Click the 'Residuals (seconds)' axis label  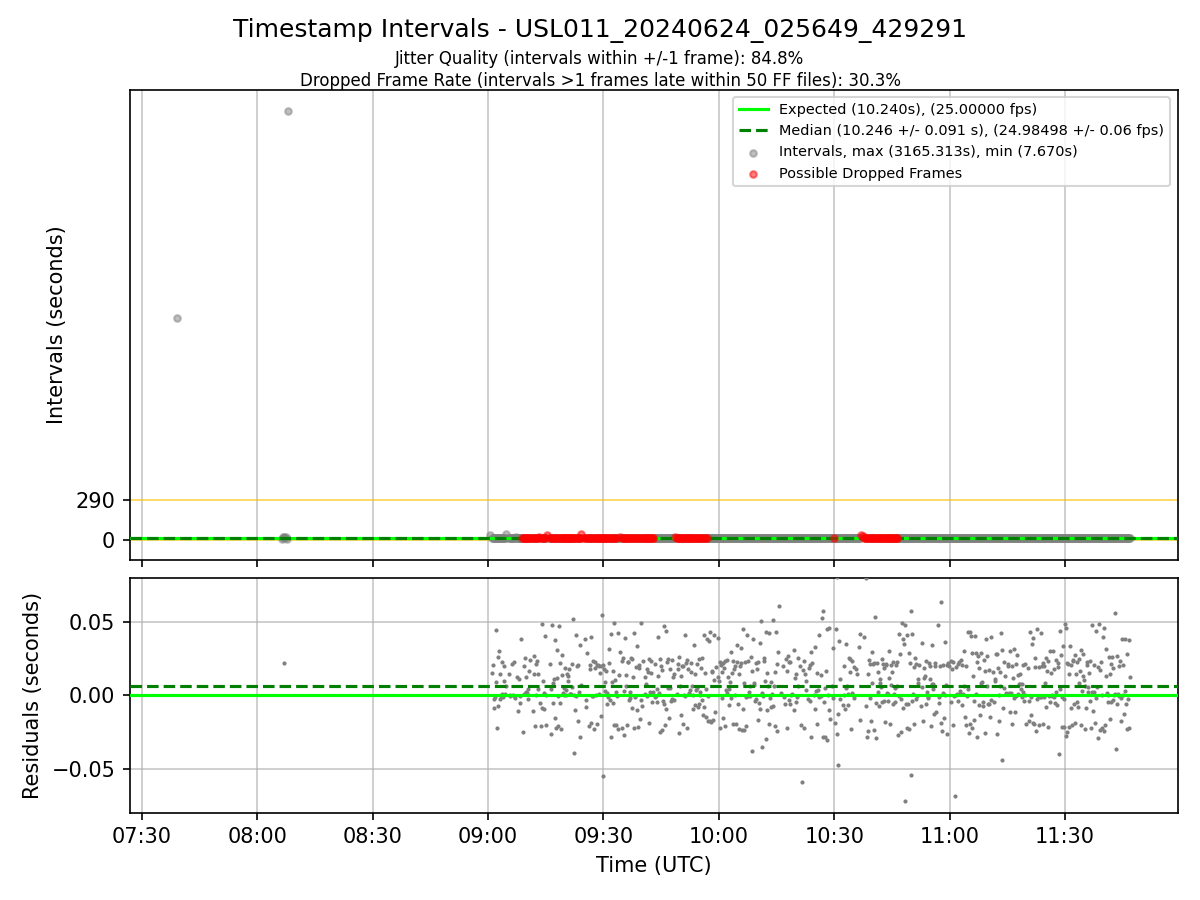[x=32, y=696]
